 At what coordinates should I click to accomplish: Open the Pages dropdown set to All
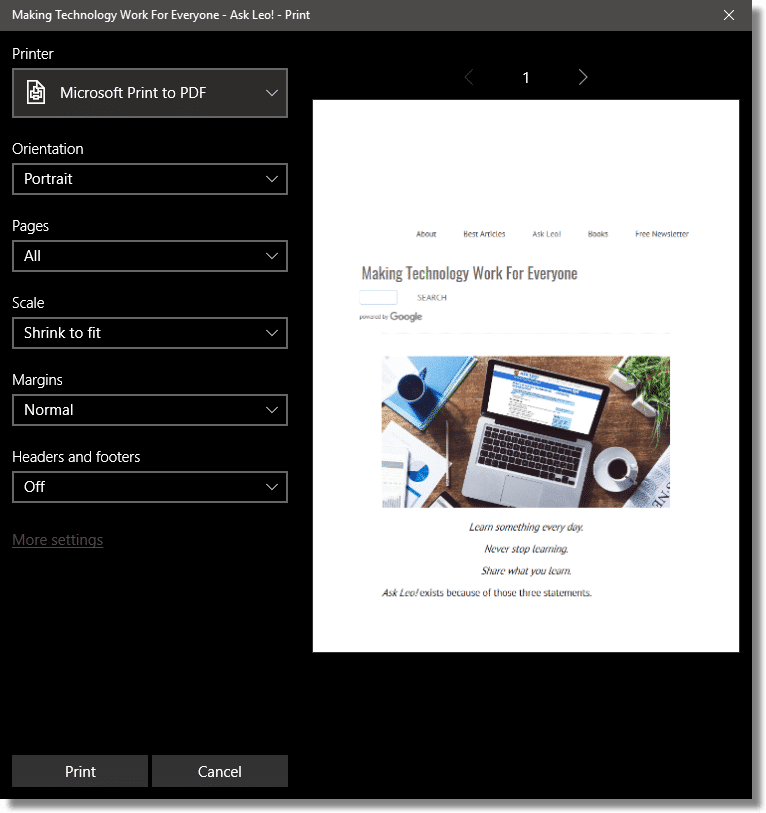coord(150,256)
